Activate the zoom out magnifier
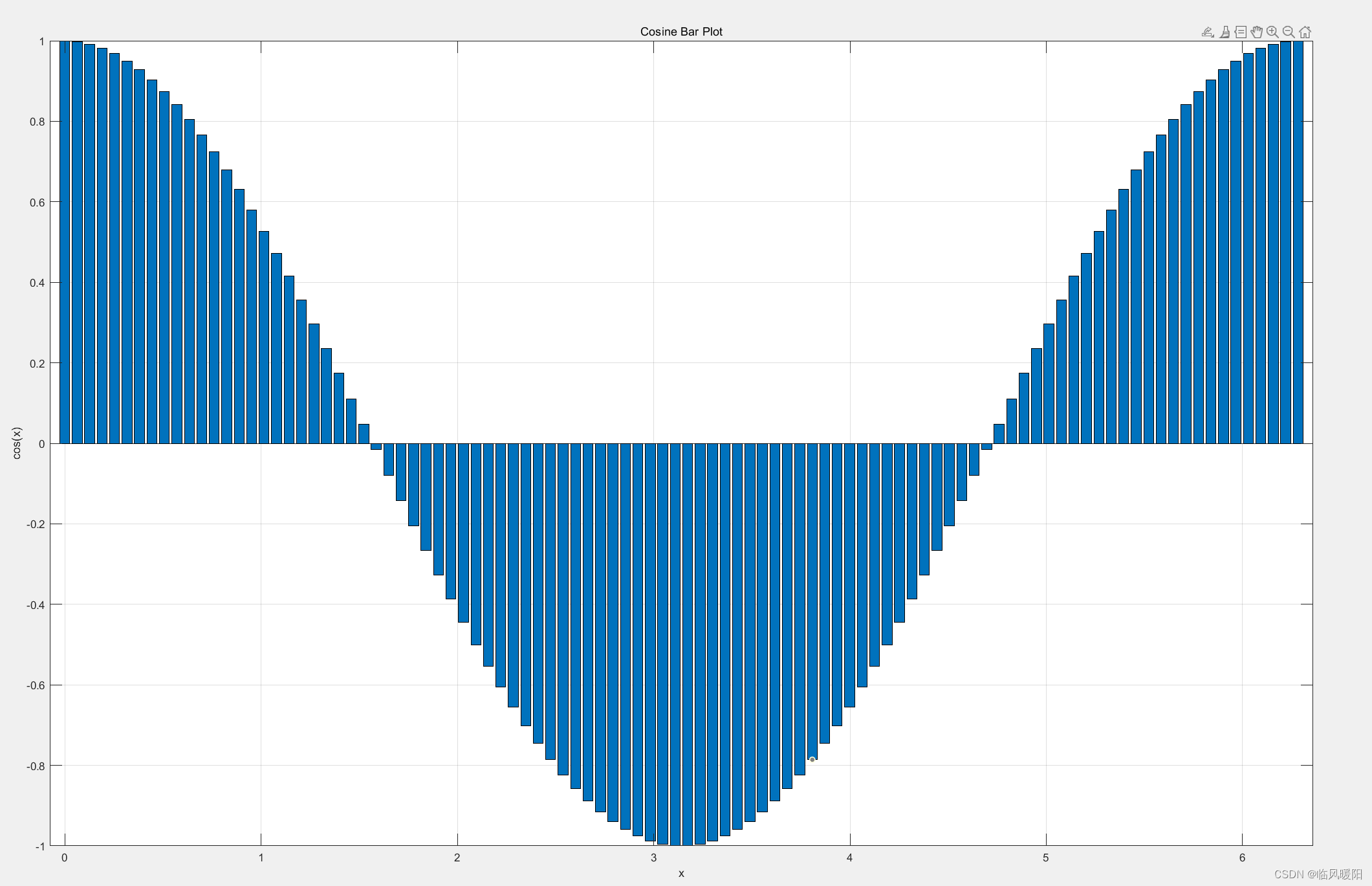1372x886 pixels. tap(1289, 32)
